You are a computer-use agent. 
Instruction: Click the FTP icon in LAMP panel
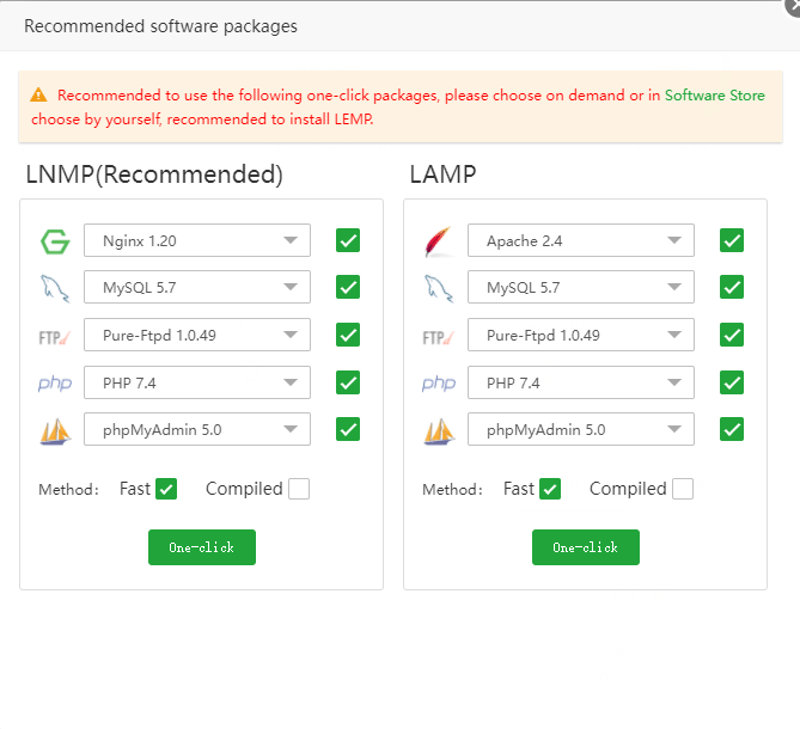coord(438,337)
